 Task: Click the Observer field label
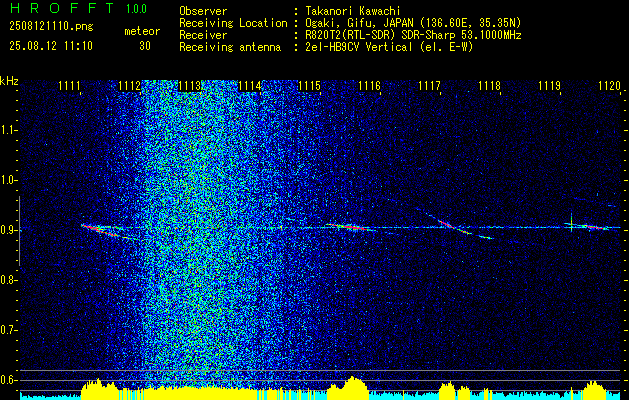click(203, 11)
